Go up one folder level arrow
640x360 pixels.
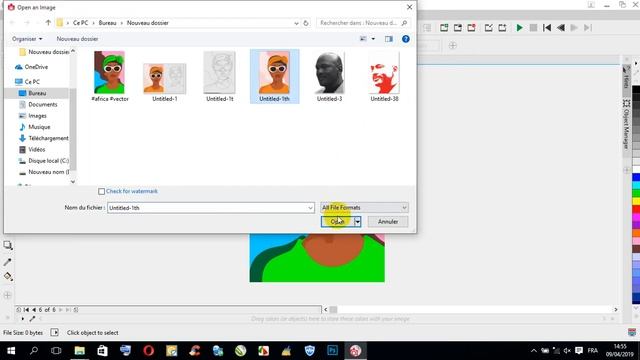click(48, 23)
